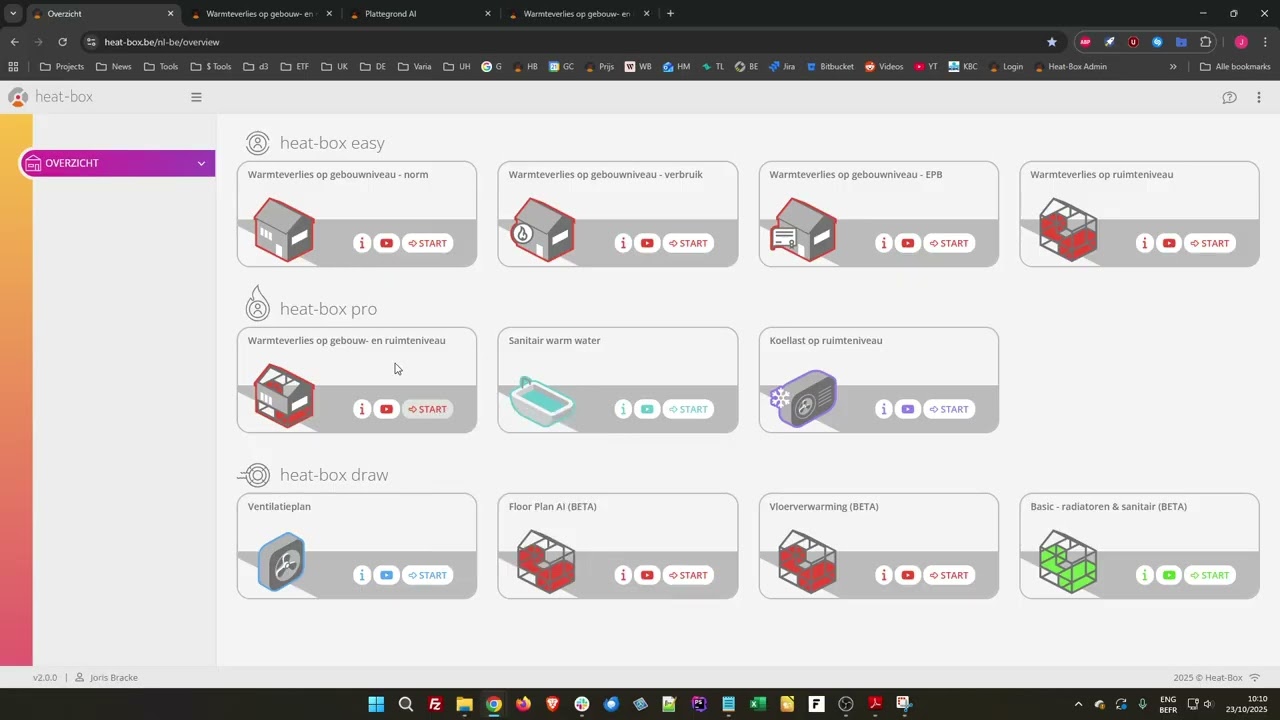Play YouTube video for Warmteverlies op ruimteniveau
This screenshot has height=720, width=1280.
[1169, 243]
